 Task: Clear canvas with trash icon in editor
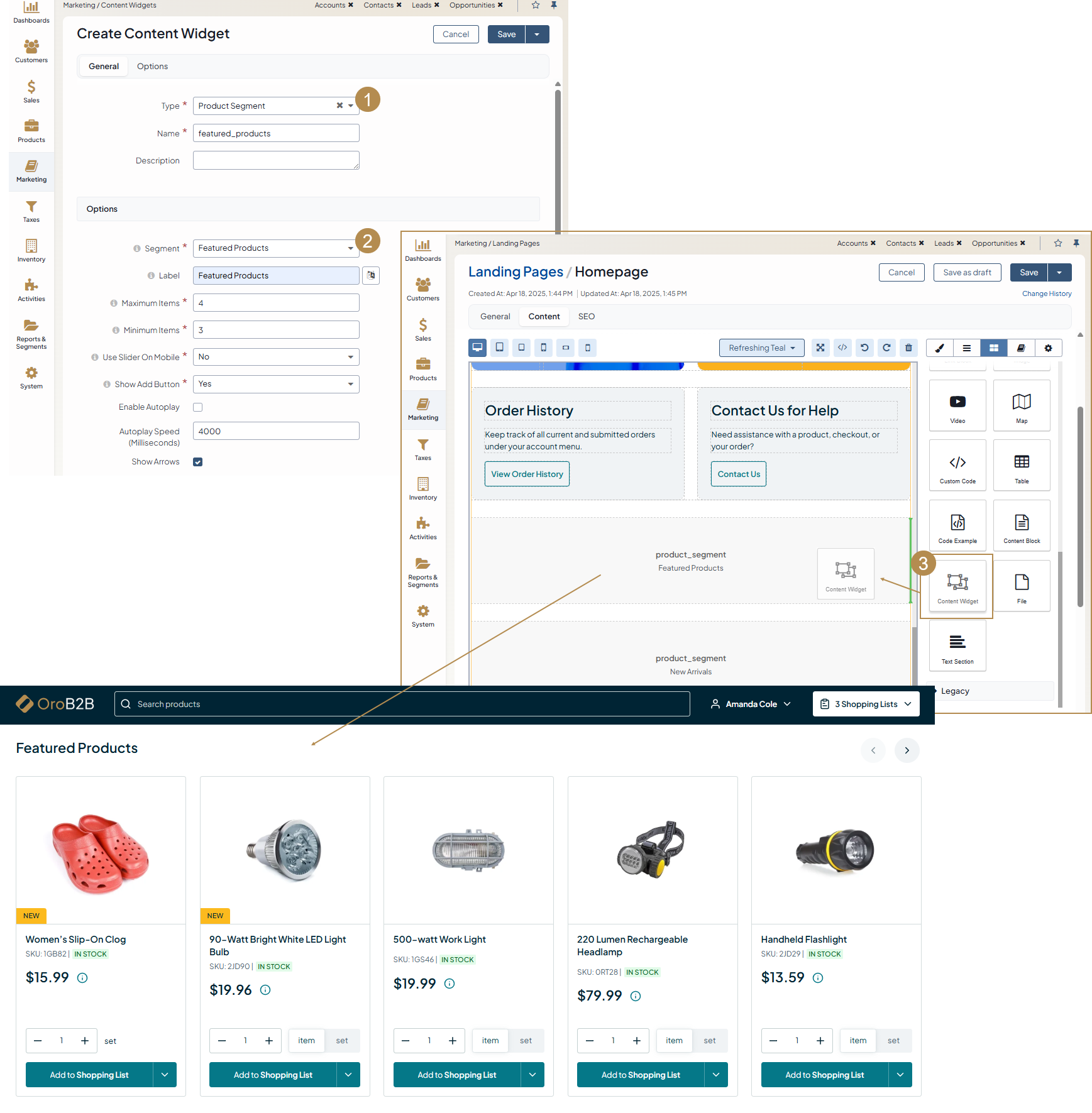pyautogui.click(x=908, y=348)
